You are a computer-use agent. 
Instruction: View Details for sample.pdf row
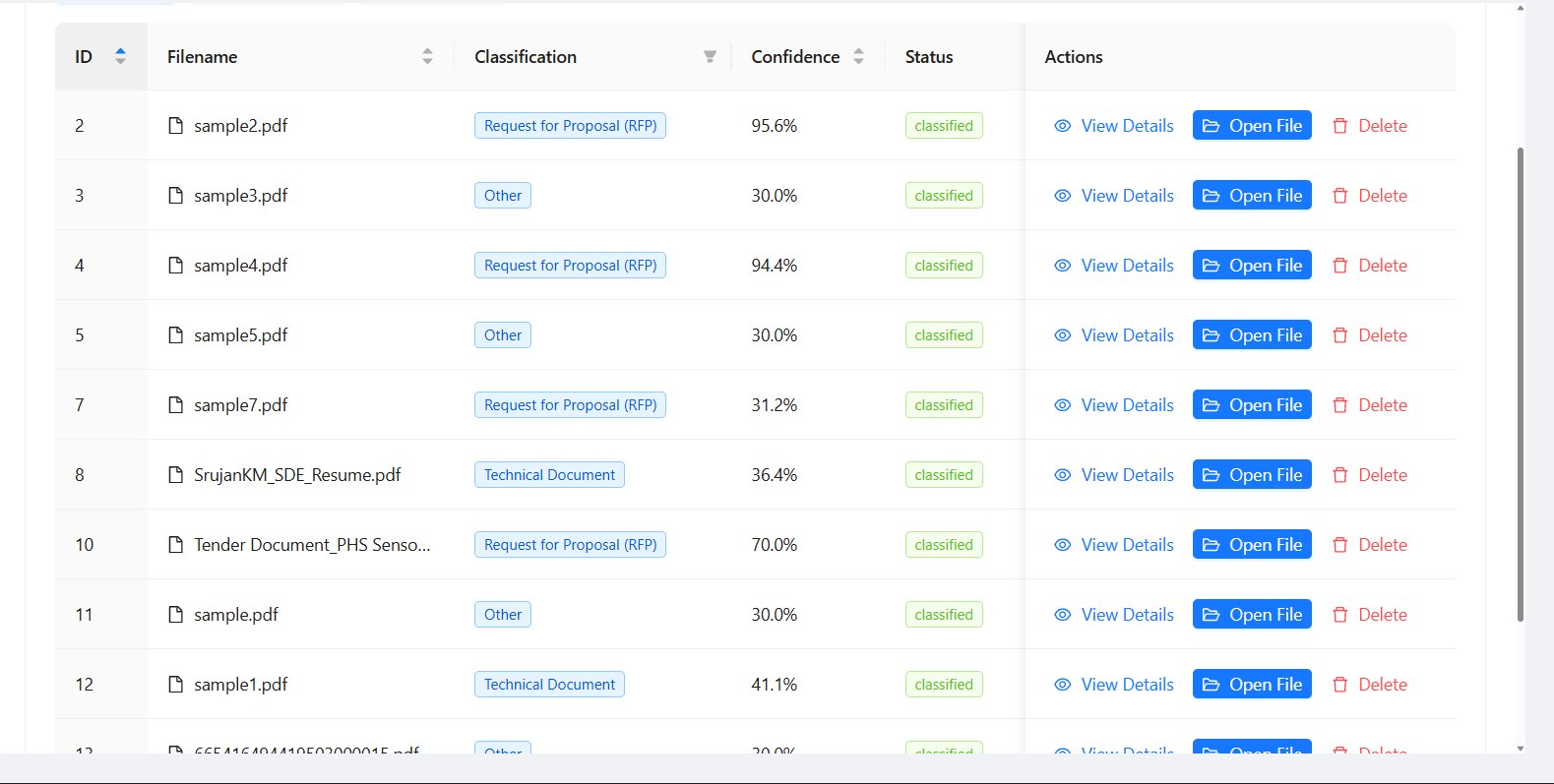(1114, 614)
